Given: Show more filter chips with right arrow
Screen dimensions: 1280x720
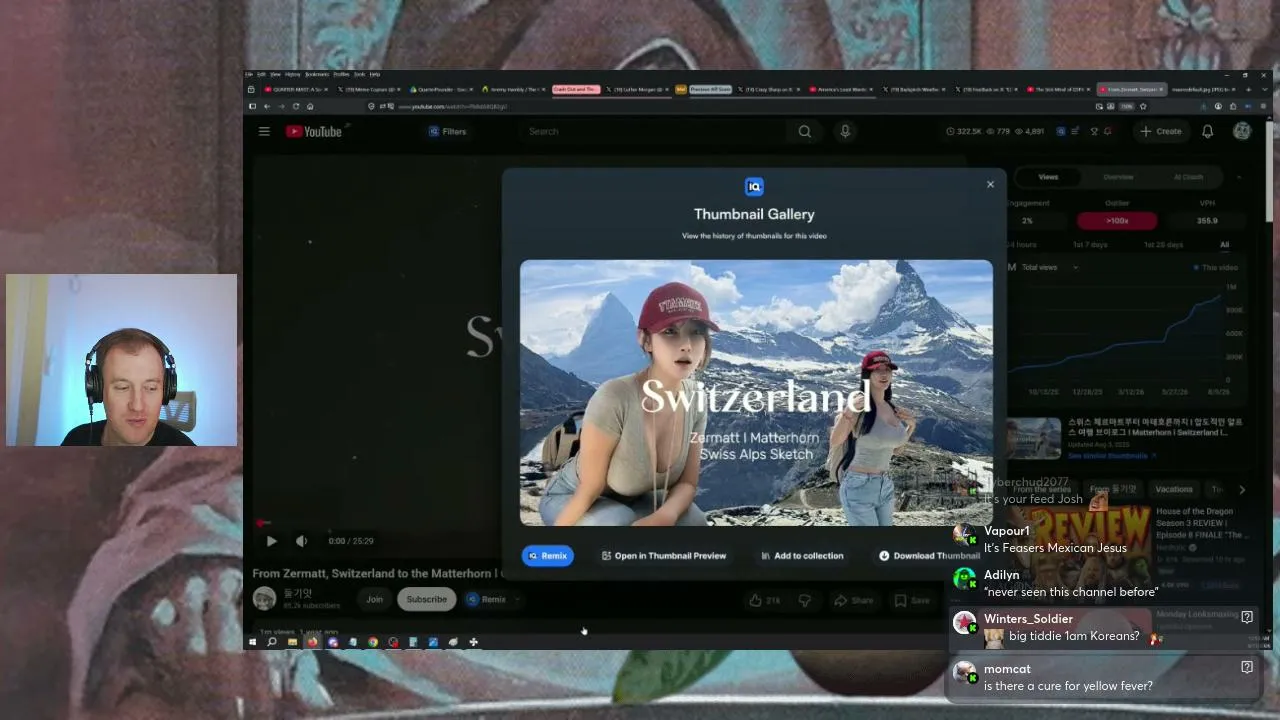Looking at the screenshot, I should point(1242,489).
